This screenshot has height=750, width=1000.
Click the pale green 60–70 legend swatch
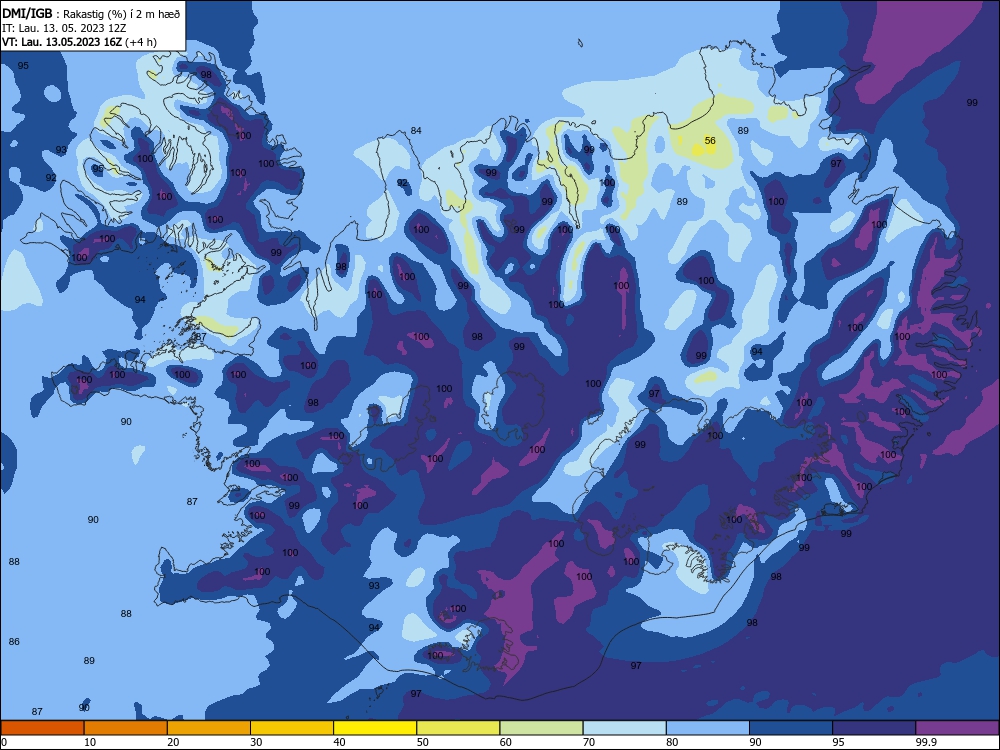541,728
